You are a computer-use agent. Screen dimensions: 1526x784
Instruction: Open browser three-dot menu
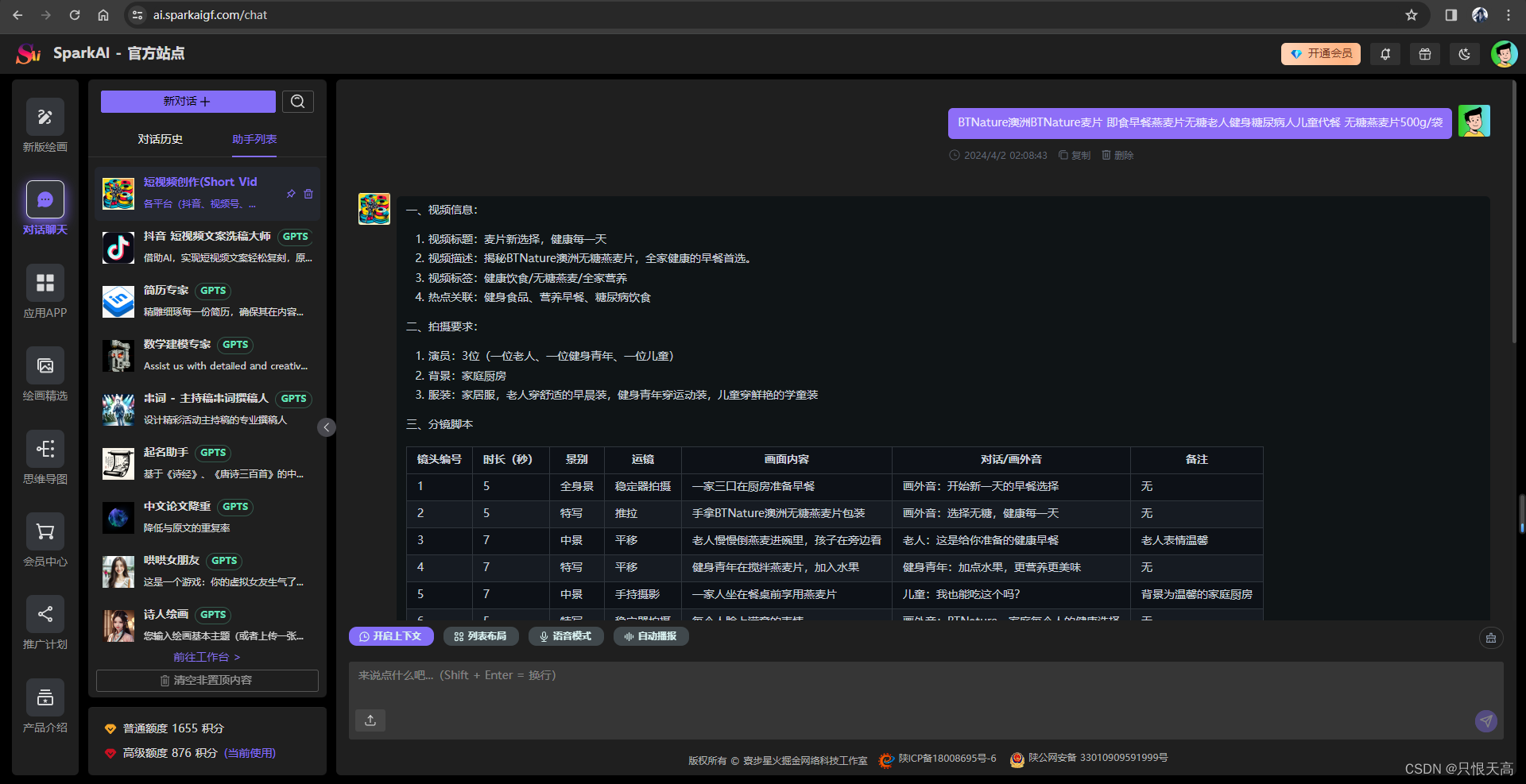click(x=1509, y=15)
